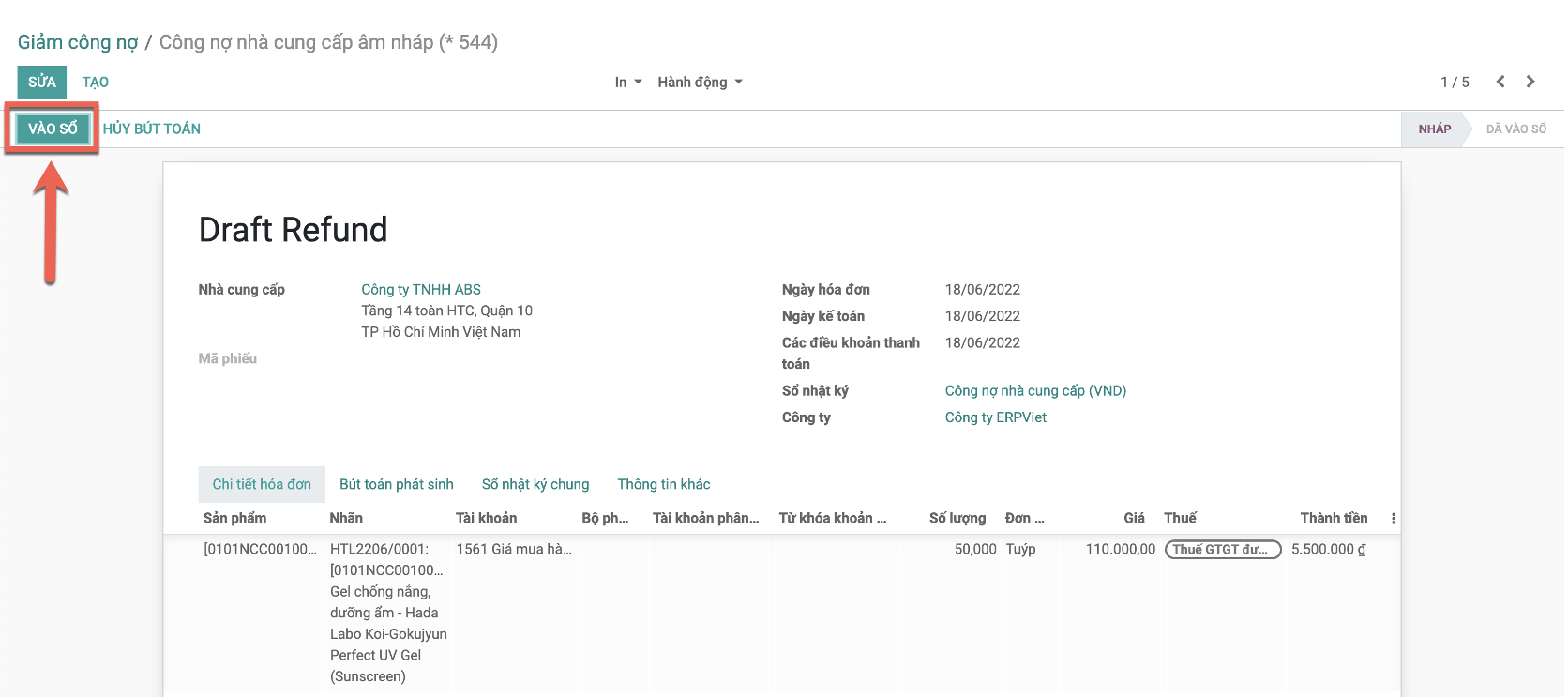Click the 1 / 5 pager counter
This screenshot has width=1568, height=698.
tap(1455, 83)
